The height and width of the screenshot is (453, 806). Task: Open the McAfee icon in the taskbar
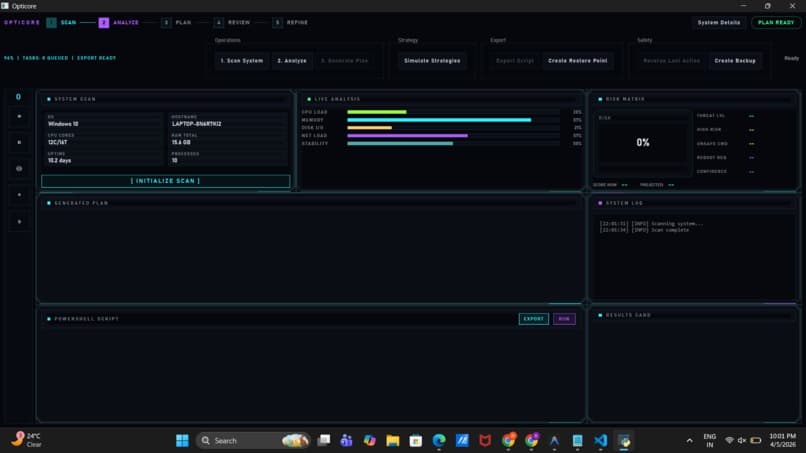(485, 441)
